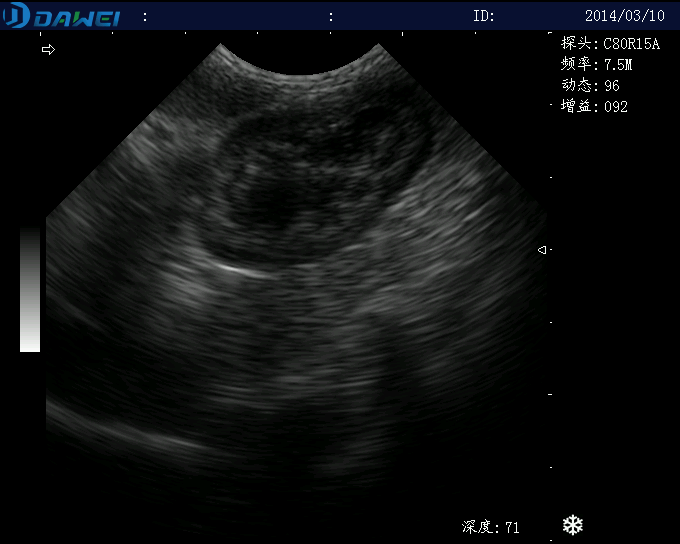Click the grayscale brightness bar
The image size is (680, 544).
tap(30, 289)
